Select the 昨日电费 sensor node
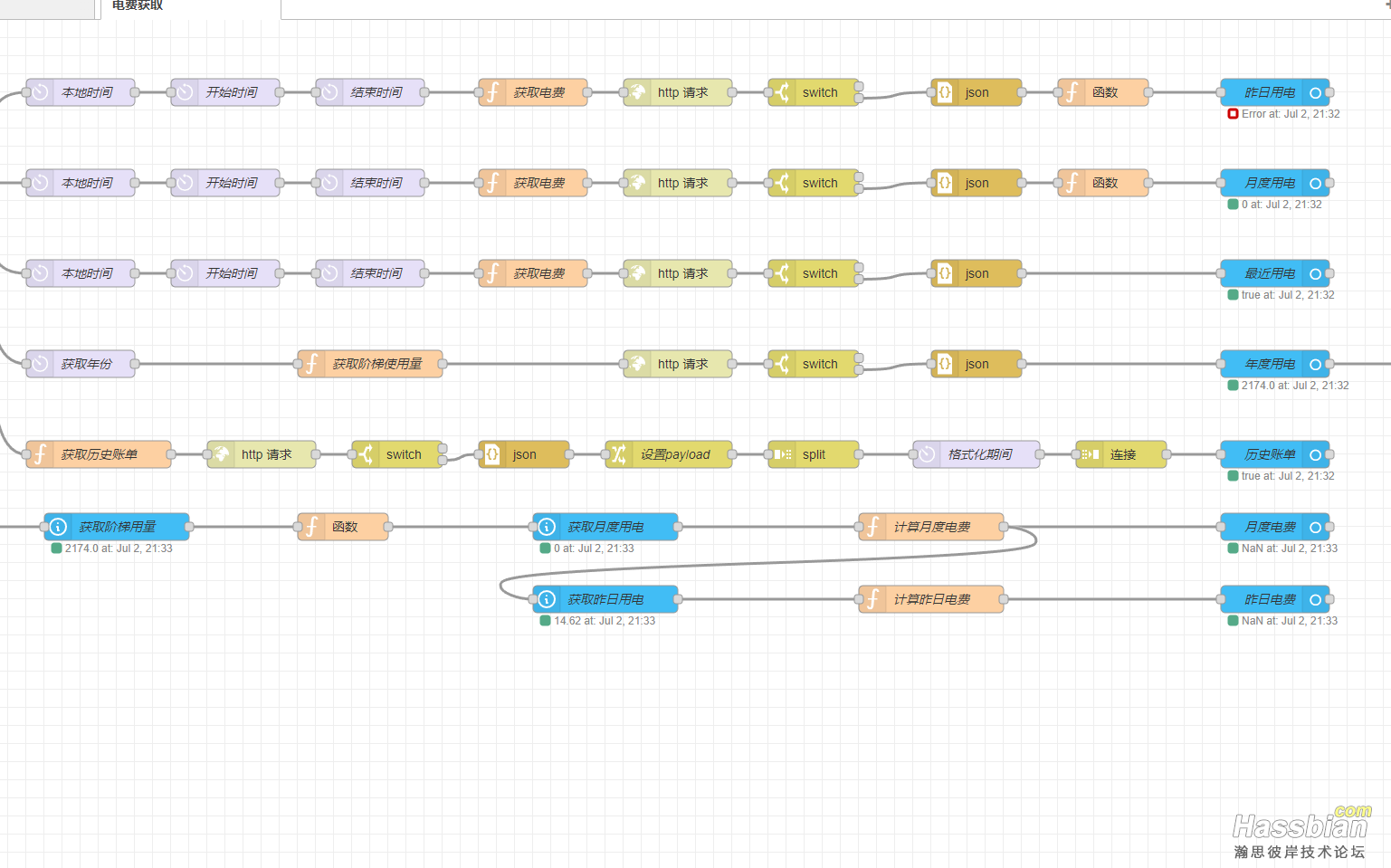The image size is (1391, 868). pos(1275,599)
